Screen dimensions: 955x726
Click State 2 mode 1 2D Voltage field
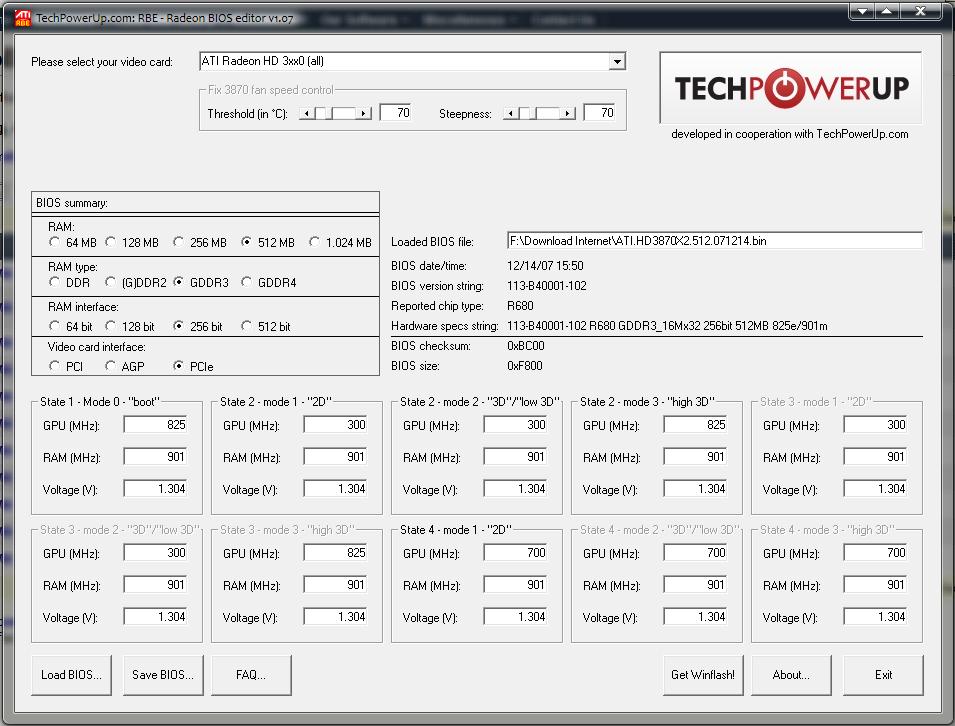pos(336,488)
